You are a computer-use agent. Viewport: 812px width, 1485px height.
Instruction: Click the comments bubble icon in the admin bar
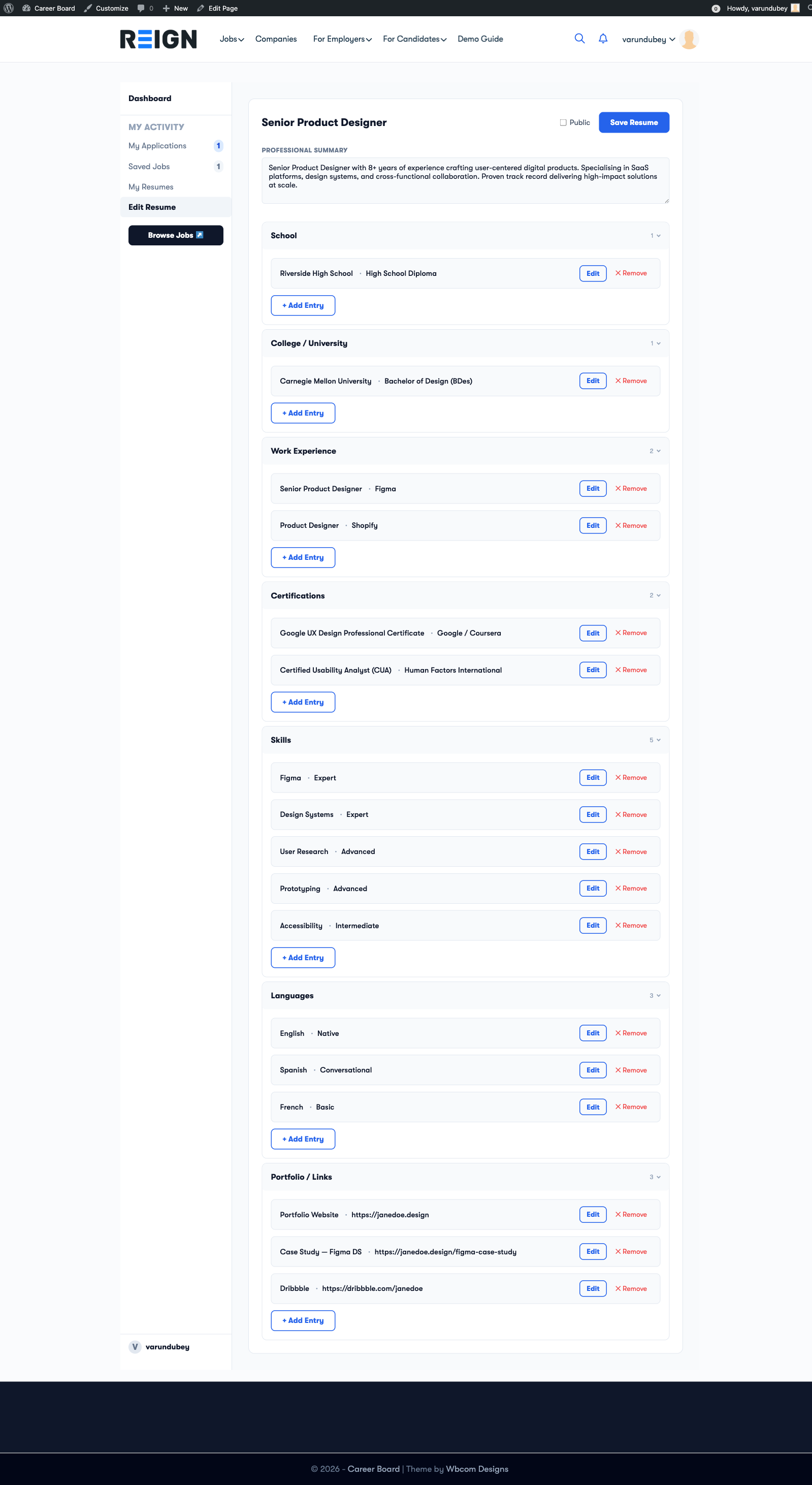point(140,8)
